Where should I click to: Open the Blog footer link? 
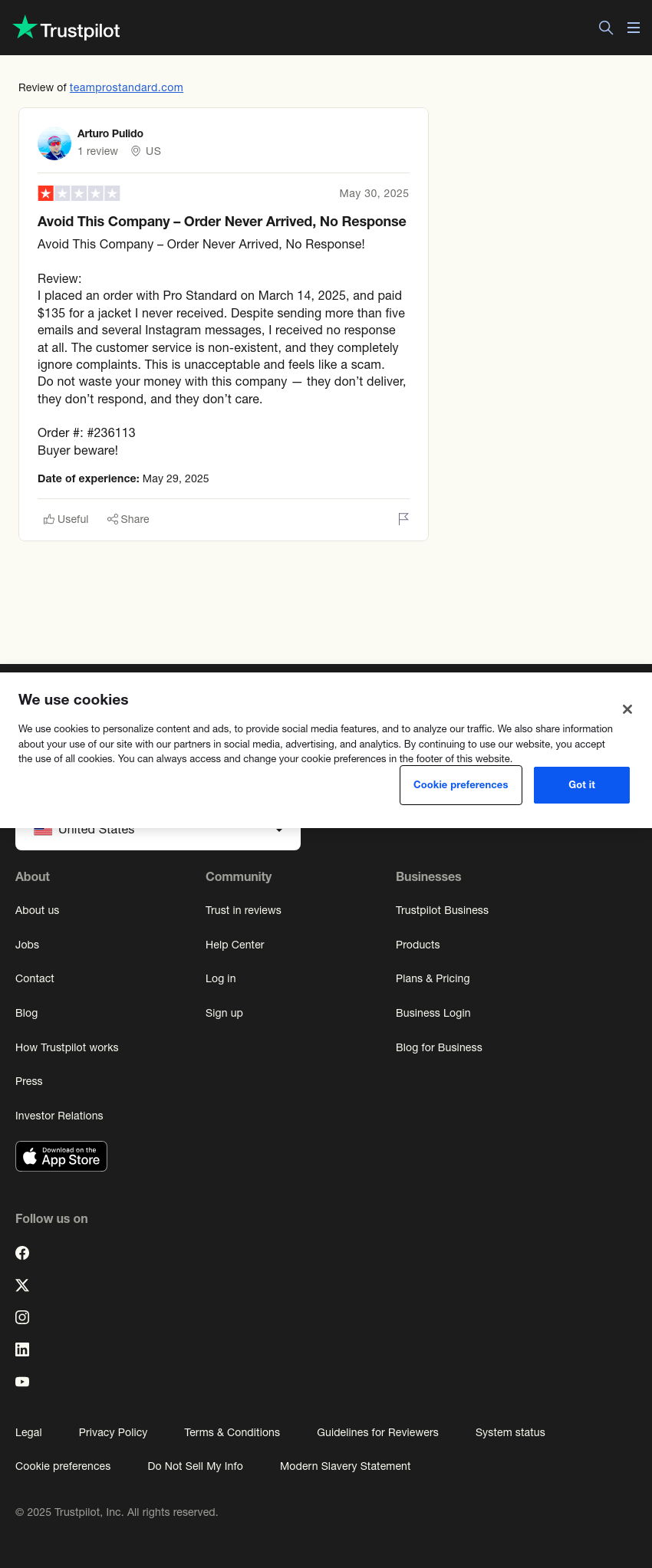(27, 1013)
